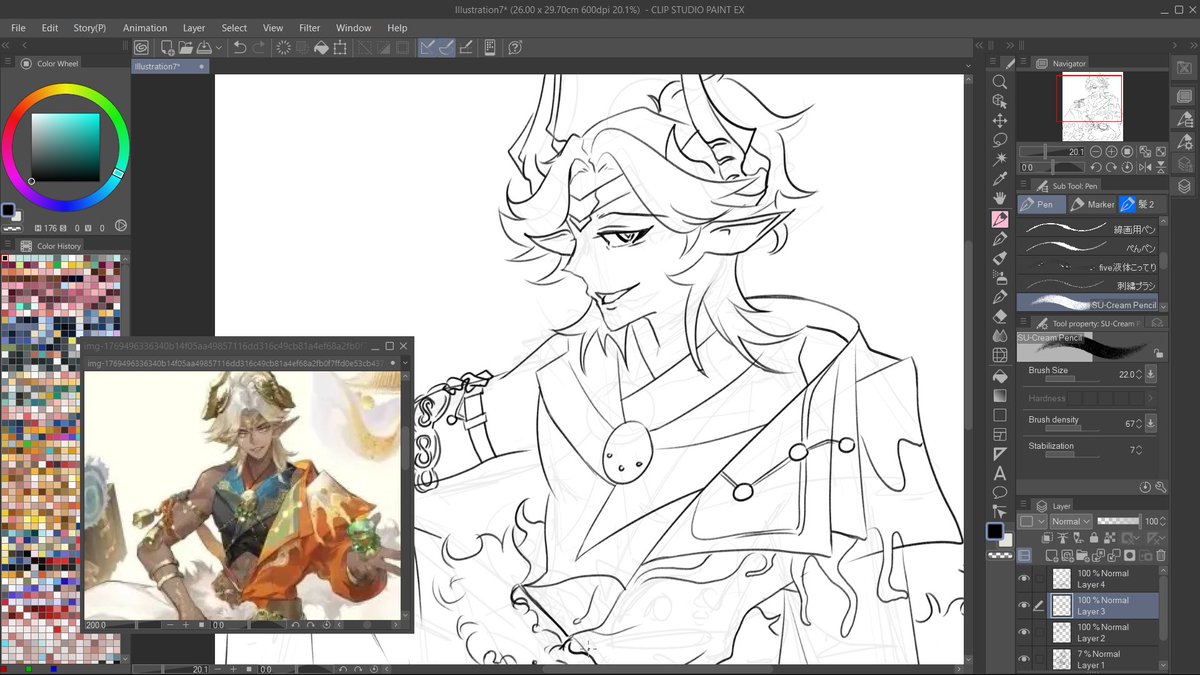Click Zoom out button in Navigator
The height and width of the screenshot is (675, 1200).
pyautogui.click(x=1095, y=152)
